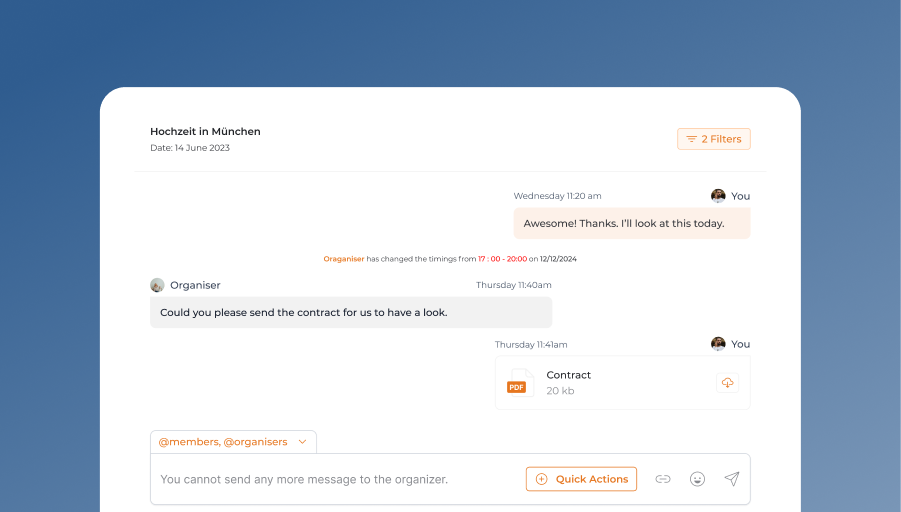Click the PDF file icon for Contract
The image size is (901, 512).
pos(520,383)
